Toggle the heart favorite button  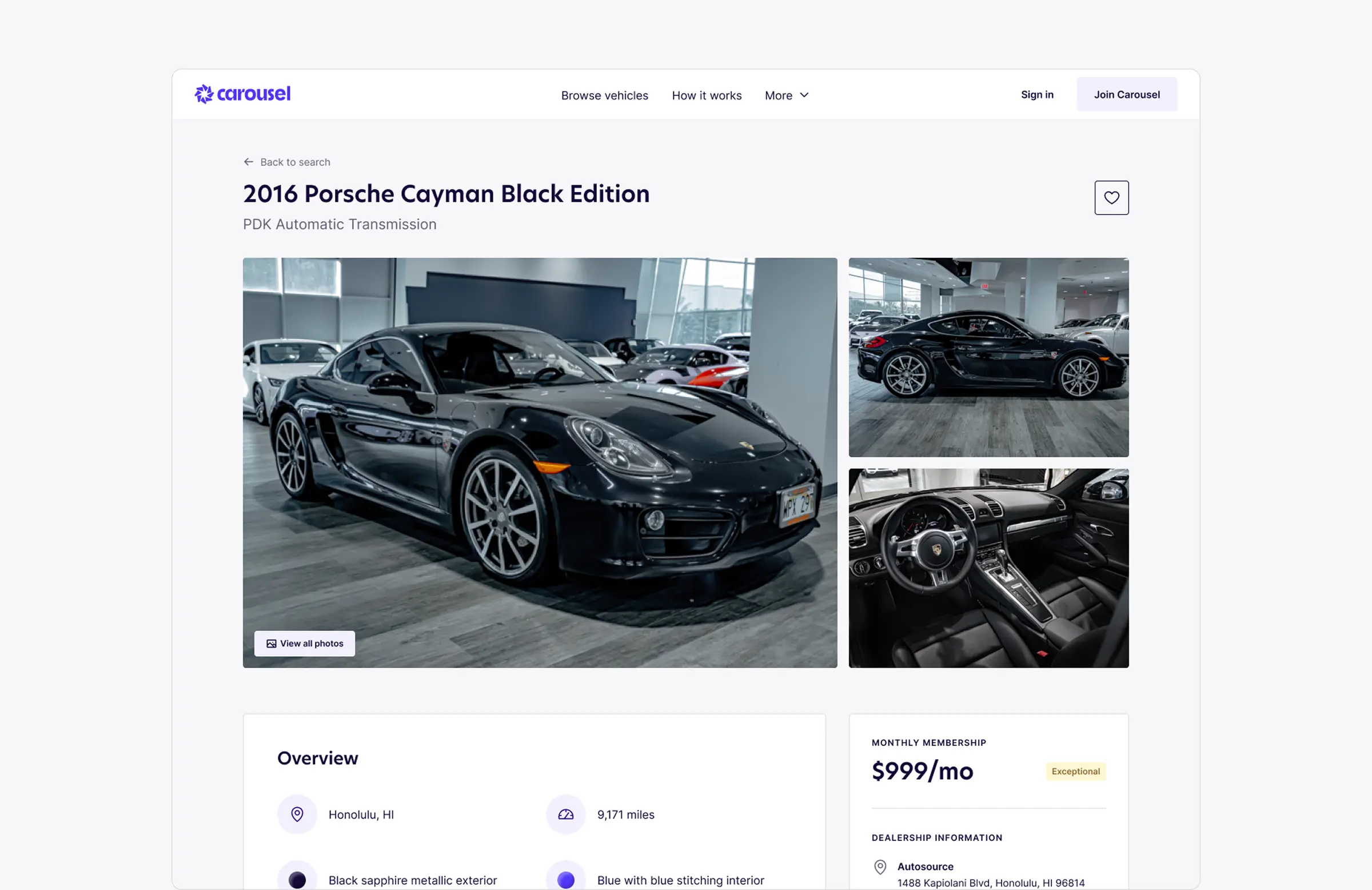1111,198
